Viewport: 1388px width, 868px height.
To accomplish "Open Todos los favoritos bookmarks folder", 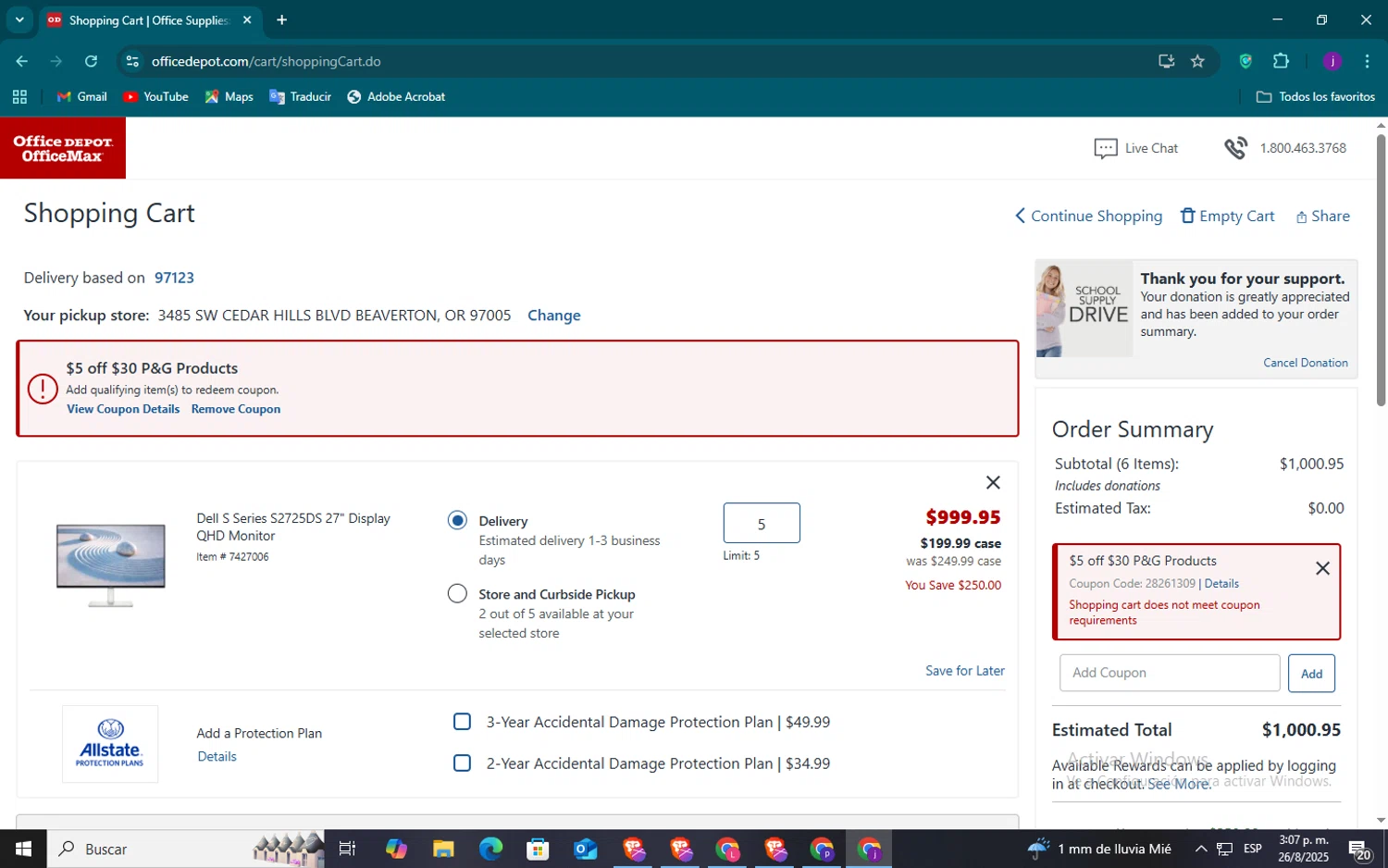I will [x=1315, y=96].
